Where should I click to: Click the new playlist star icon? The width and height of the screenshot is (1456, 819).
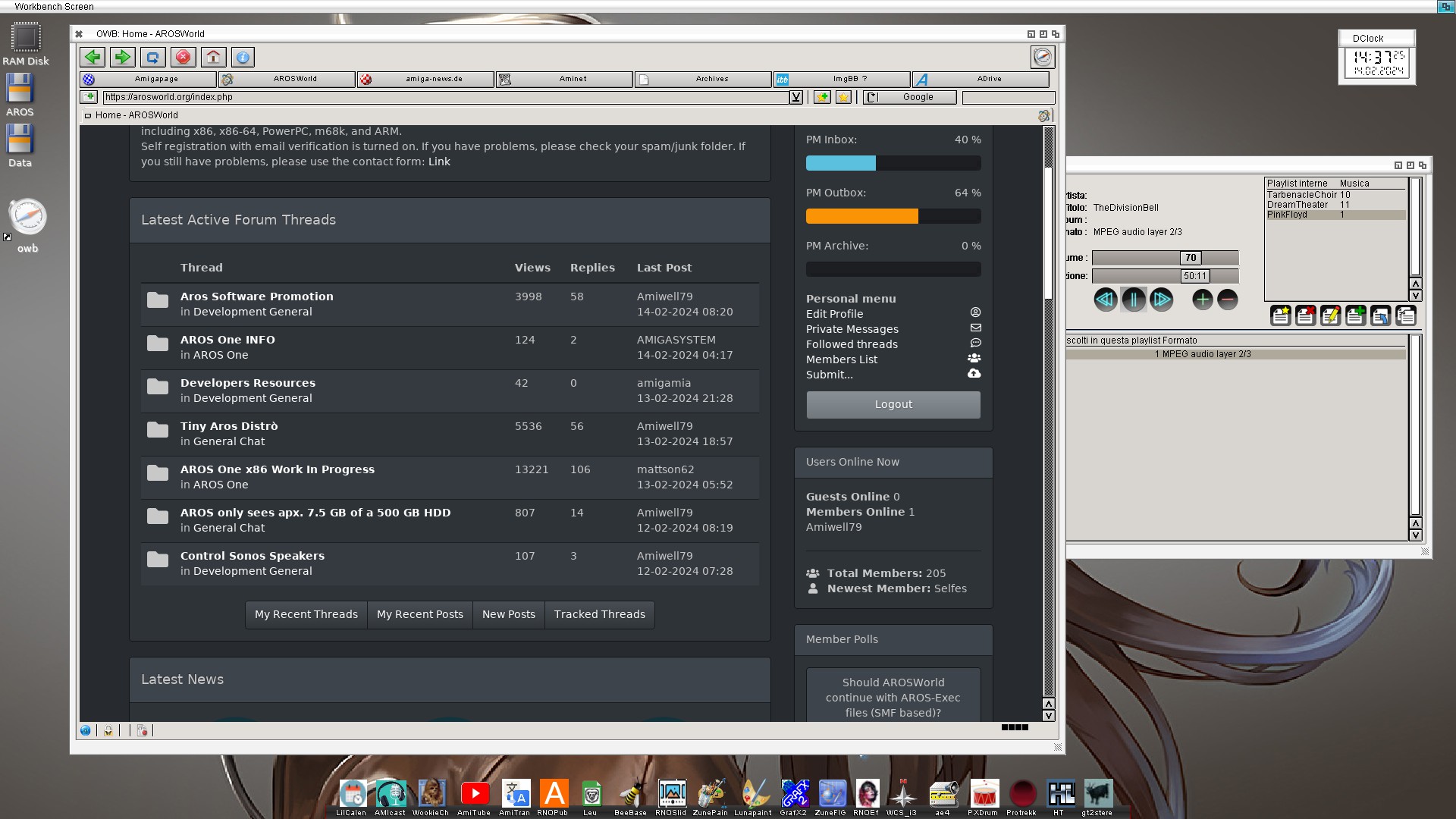tap(1280, 315)
